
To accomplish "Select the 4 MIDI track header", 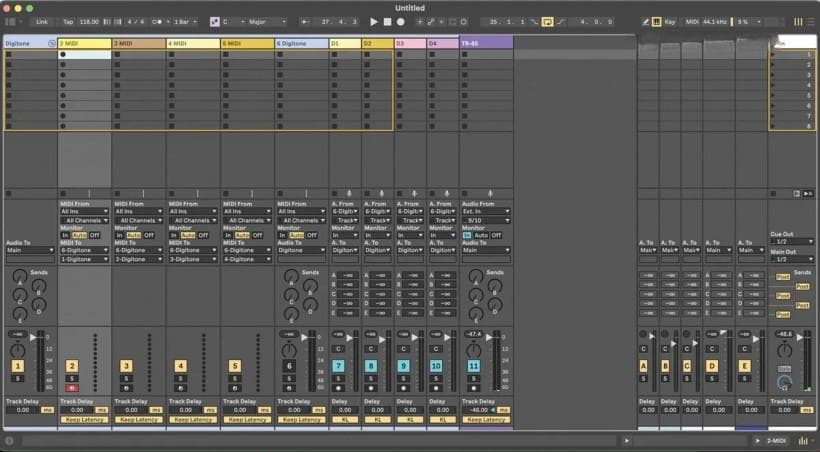I will tap(193, 43).
